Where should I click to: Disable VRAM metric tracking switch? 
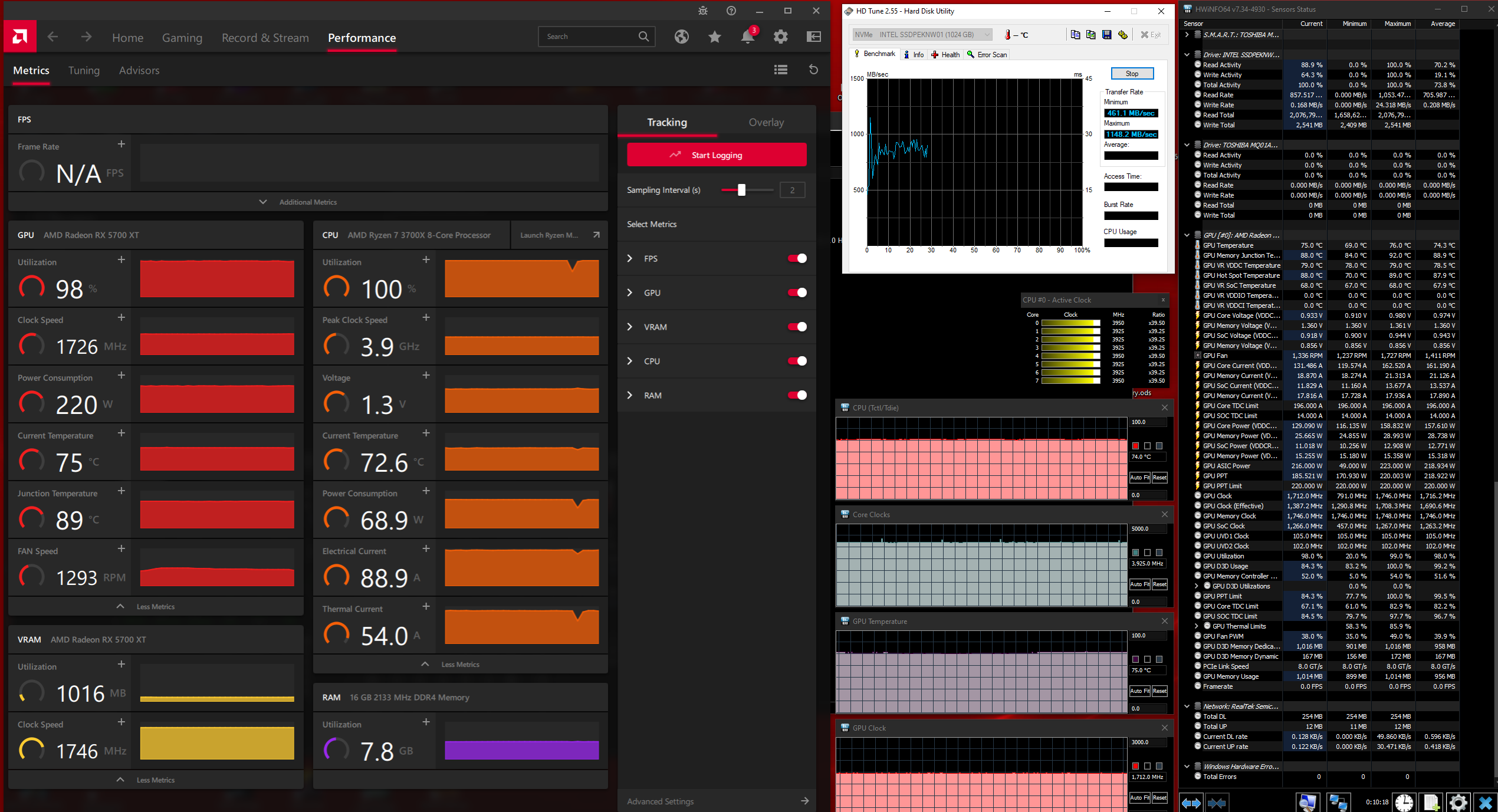click(797, 327)
